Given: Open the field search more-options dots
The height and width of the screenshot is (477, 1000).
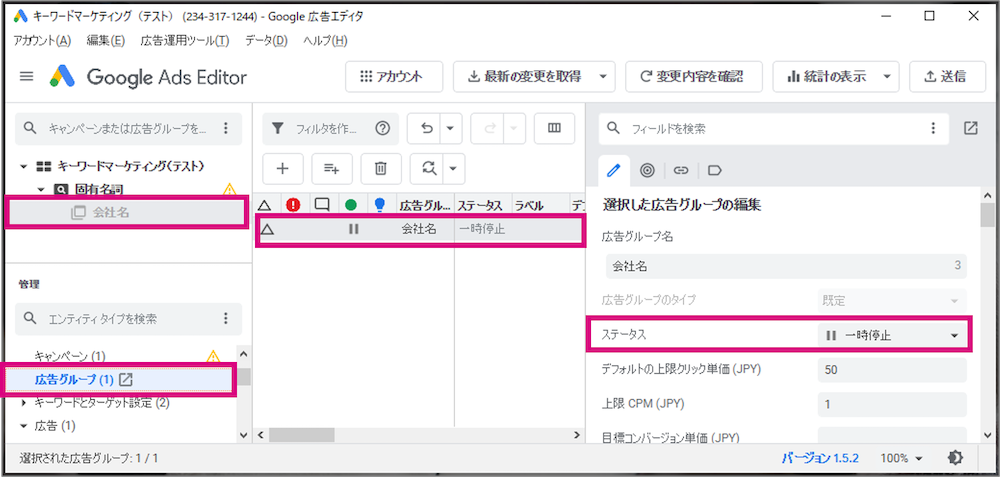Looking at the screenshot, I should [933, 129].
